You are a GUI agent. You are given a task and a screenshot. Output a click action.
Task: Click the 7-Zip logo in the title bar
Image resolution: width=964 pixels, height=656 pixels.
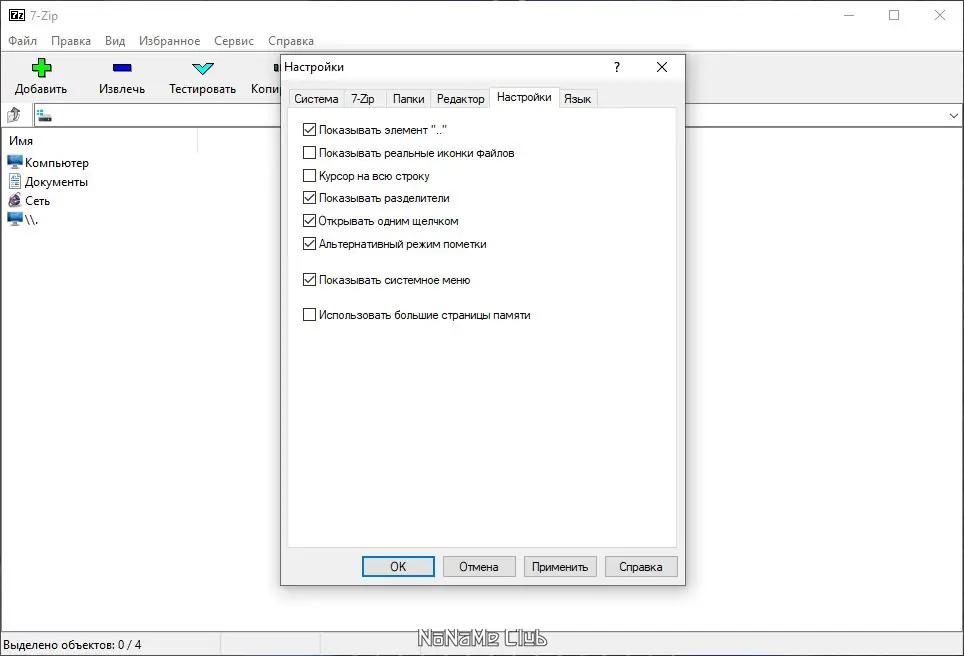pos(17,15)
